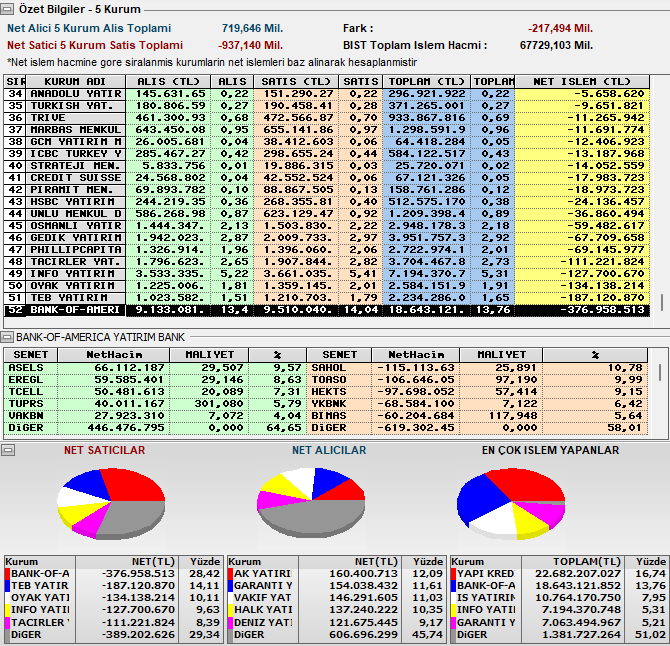Click the MALIYET header of net-sold stocks
The width and height of the screenshot is (670, 646).
click(501, 355)
